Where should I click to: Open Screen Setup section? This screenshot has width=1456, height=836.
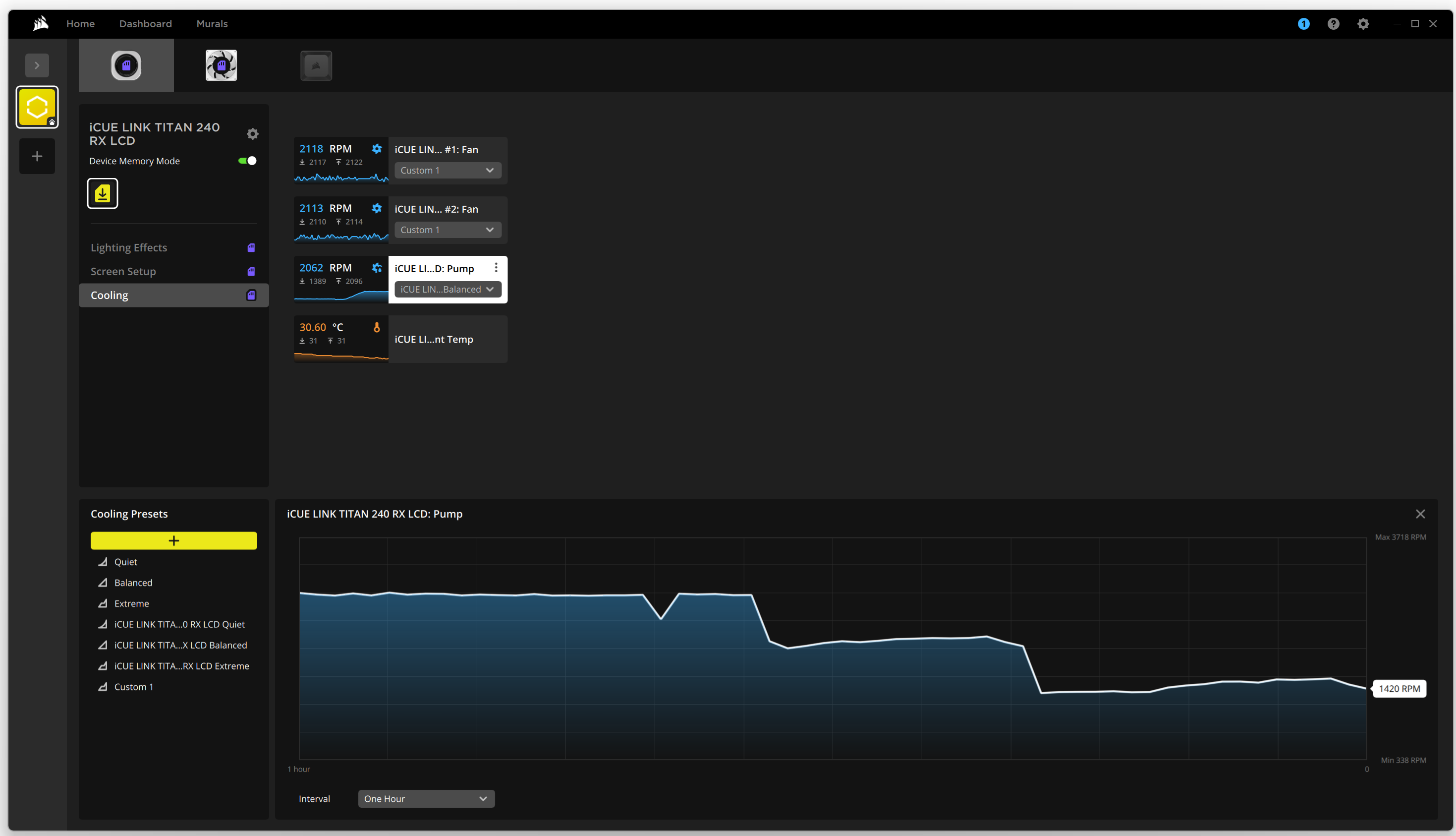point(123,271)
